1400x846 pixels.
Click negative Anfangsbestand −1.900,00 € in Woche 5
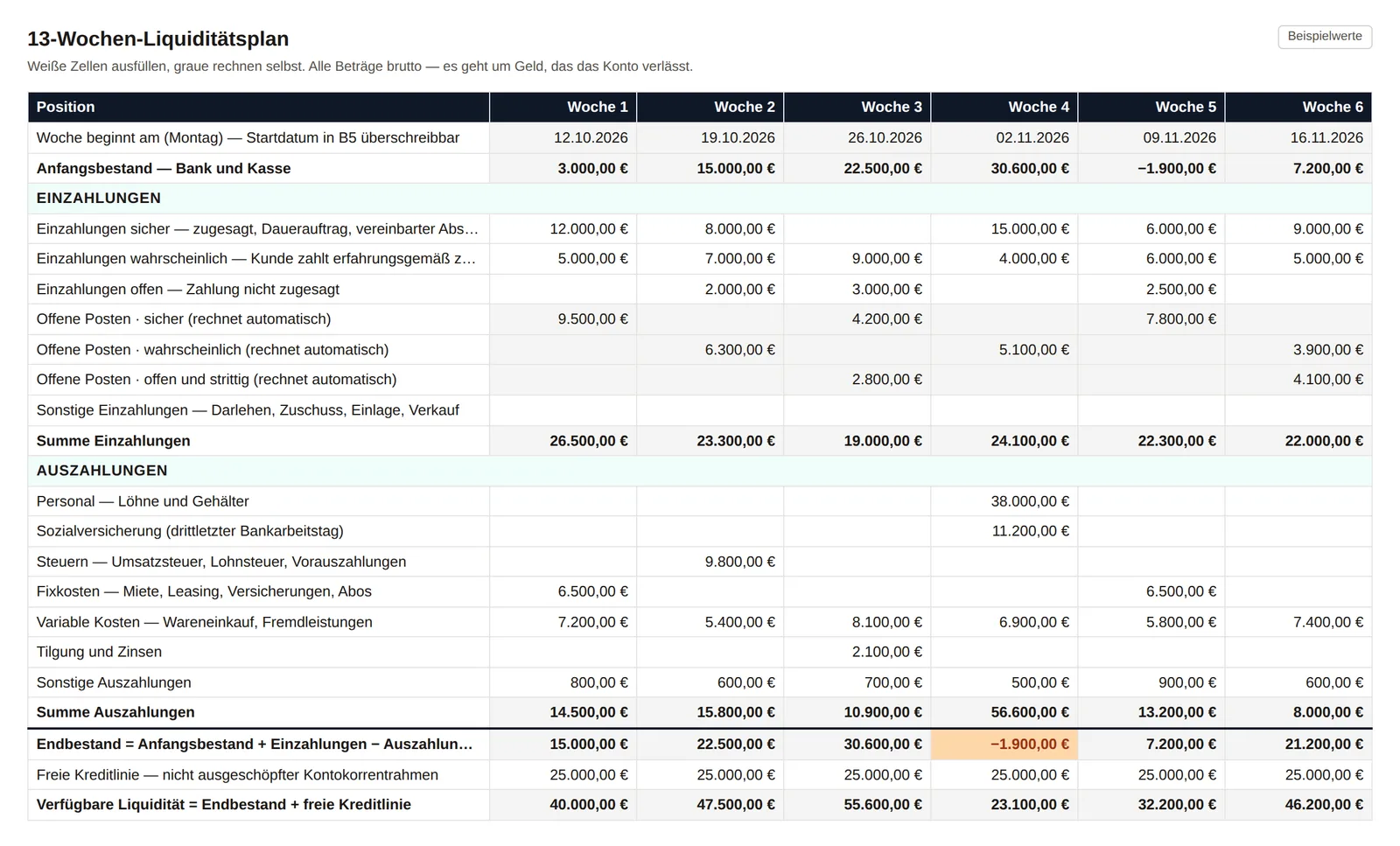(x=1151, y=169)
